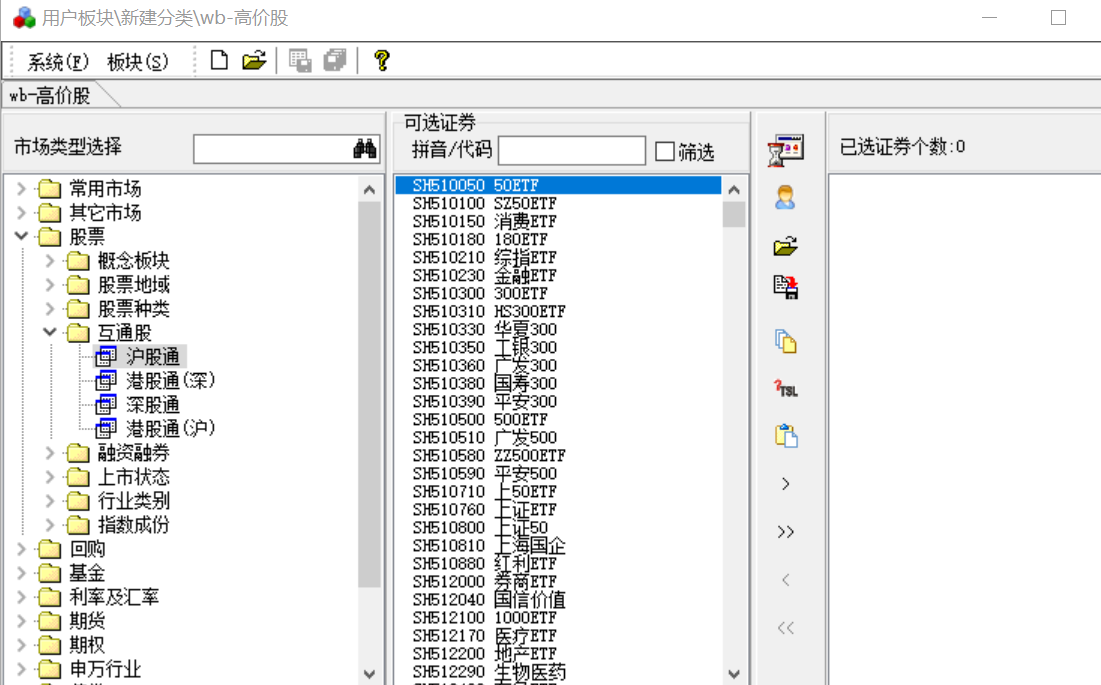Select 深股通 tree item
This screenshot has height=685, width=1101.
tap(152, 404)
